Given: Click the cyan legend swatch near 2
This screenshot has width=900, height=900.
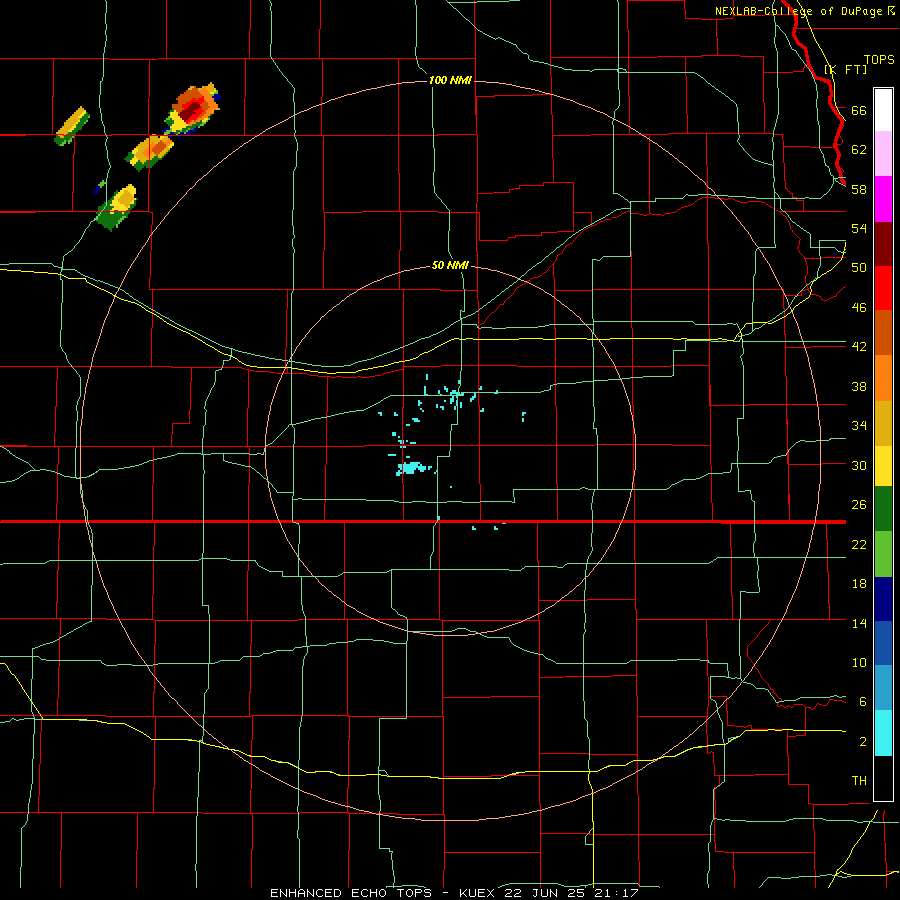Looking at the screenshot, I should (883, 733).
